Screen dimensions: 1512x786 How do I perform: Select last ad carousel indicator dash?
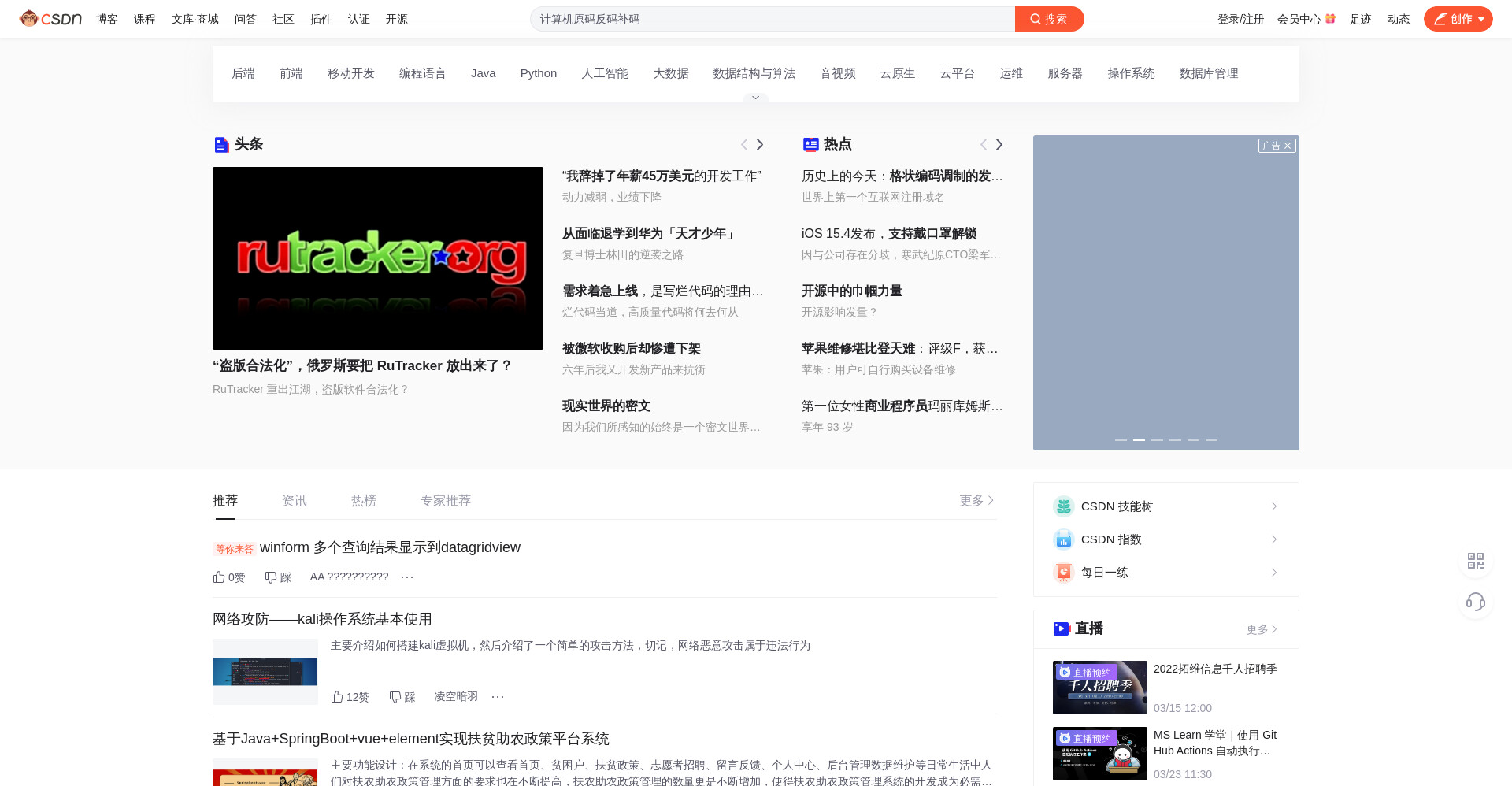point(1211,440)
